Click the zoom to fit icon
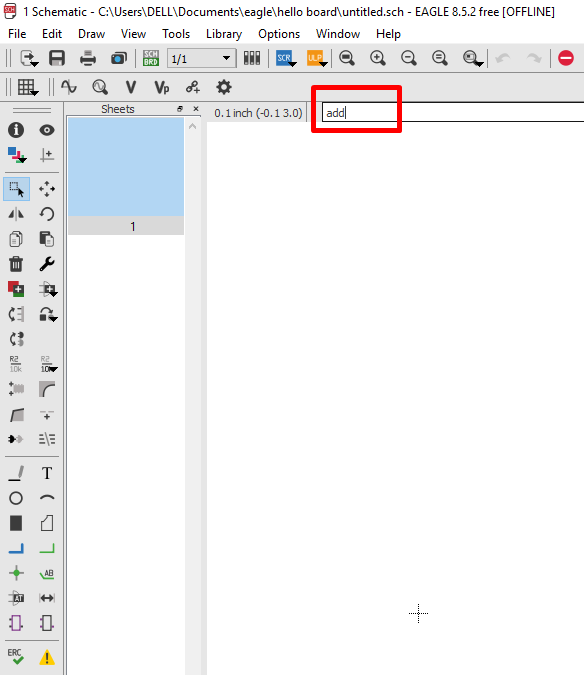 tap(346, 58)
